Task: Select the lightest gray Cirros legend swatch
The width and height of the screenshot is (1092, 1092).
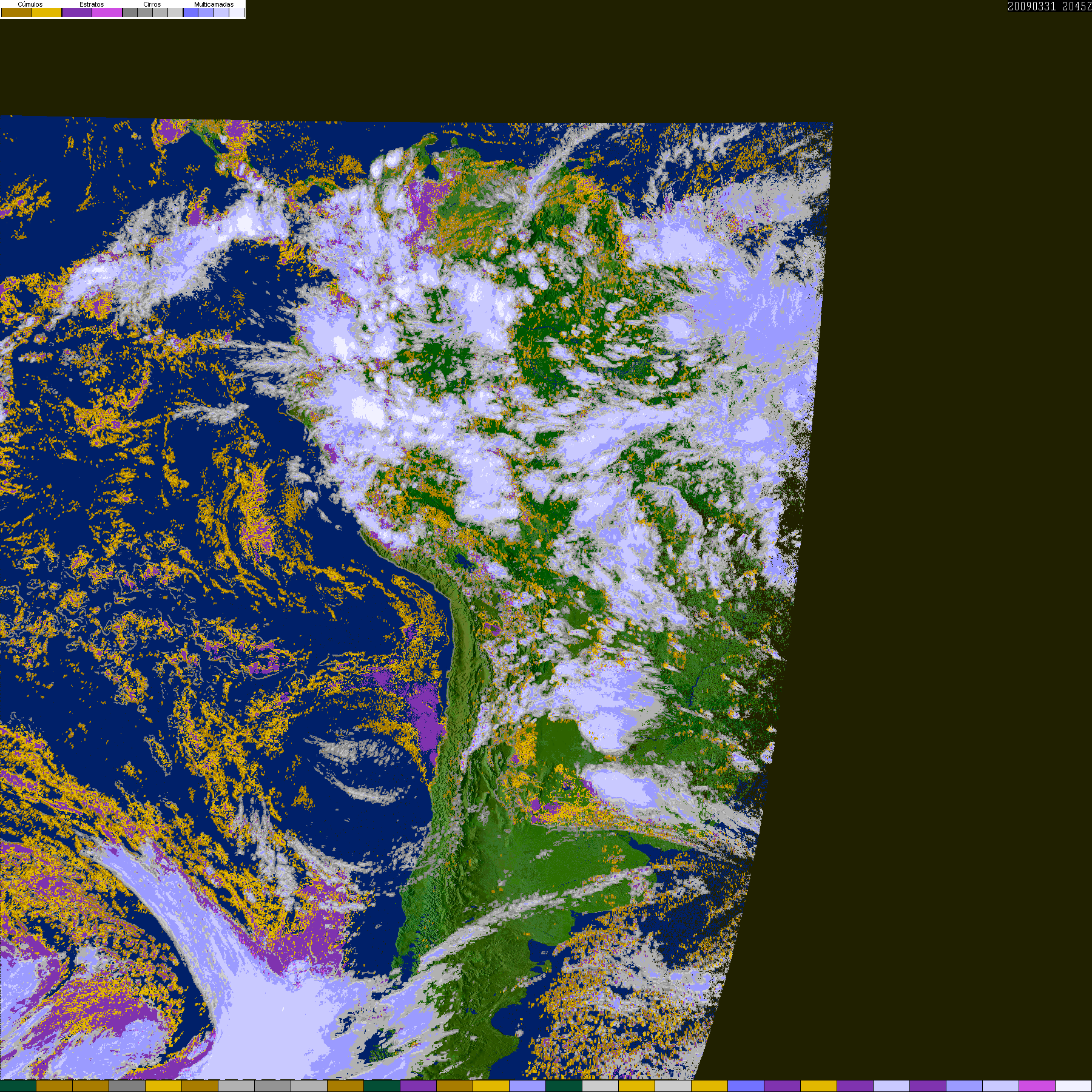Action: (175, 12)
